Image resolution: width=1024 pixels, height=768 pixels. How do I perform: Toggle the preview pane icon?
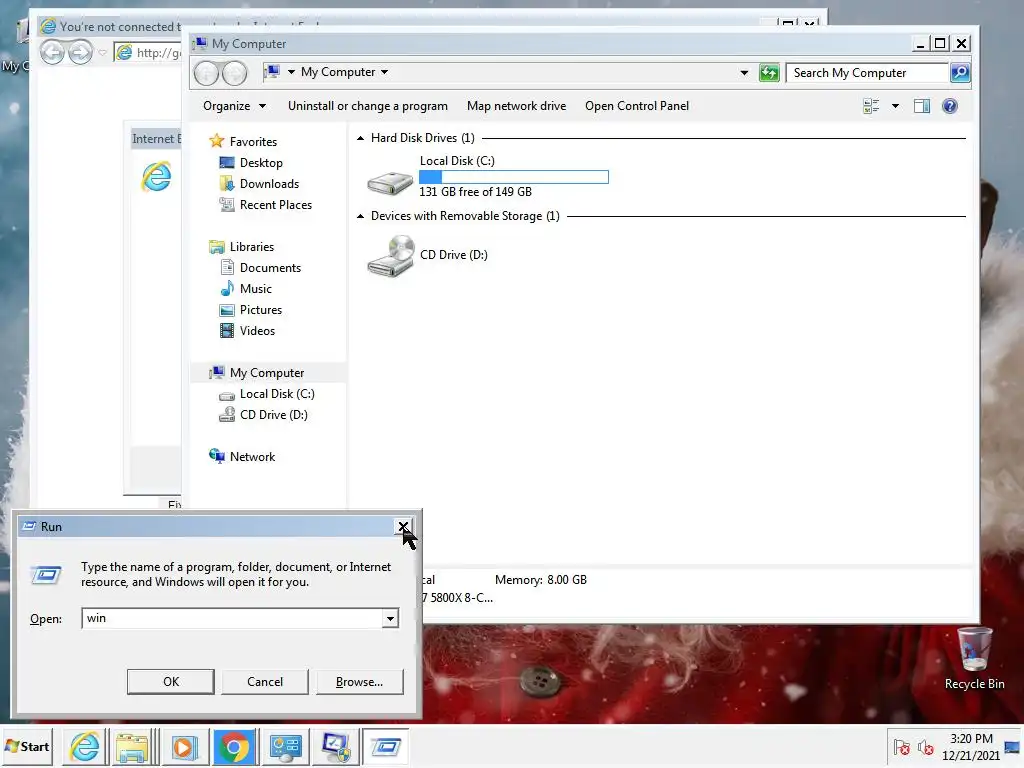point(921,106)
